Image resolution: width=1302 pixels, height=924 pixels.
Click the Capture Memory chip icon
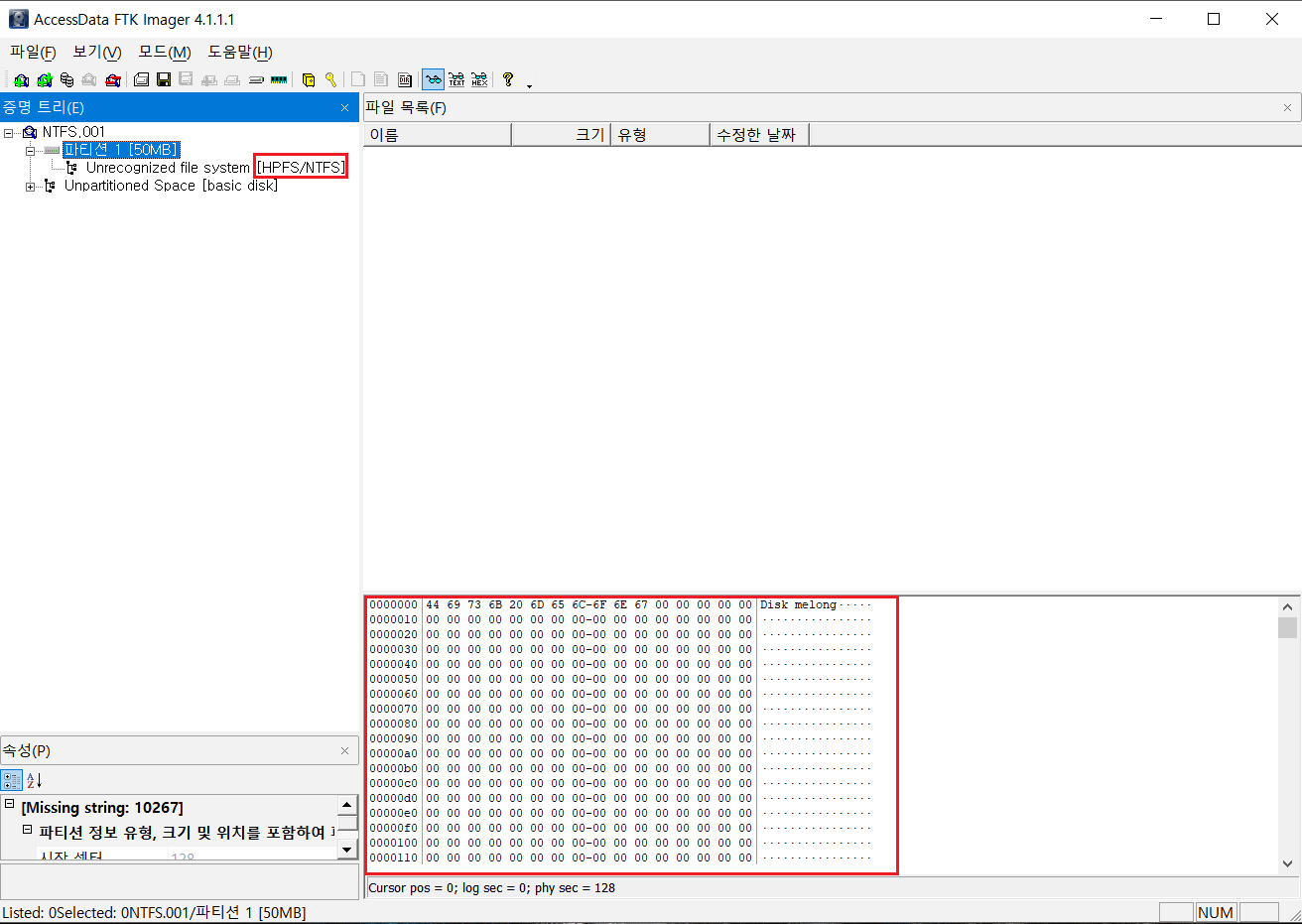coord(279,79)
